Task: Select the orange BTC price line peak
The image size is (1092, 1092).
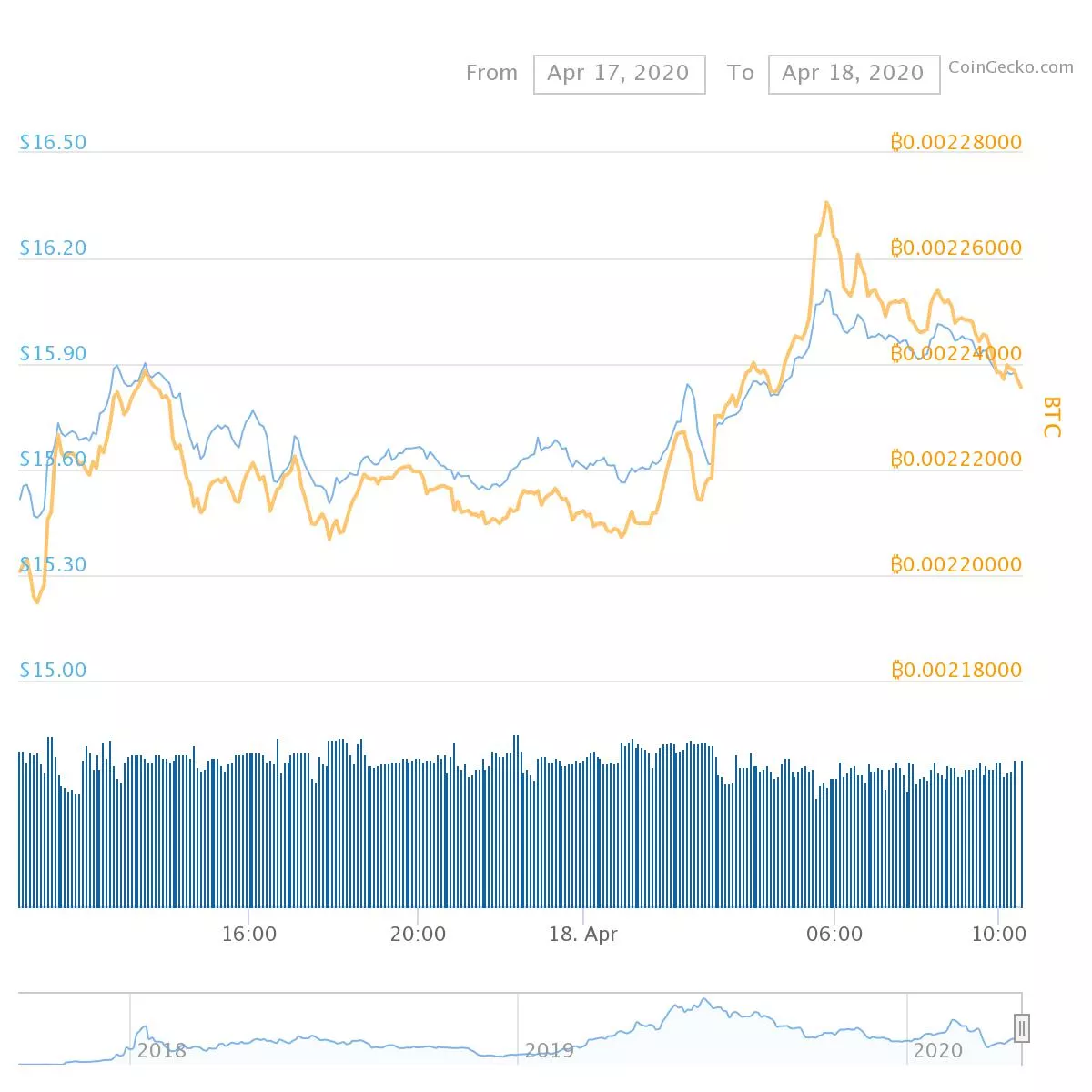Action: 826,205
